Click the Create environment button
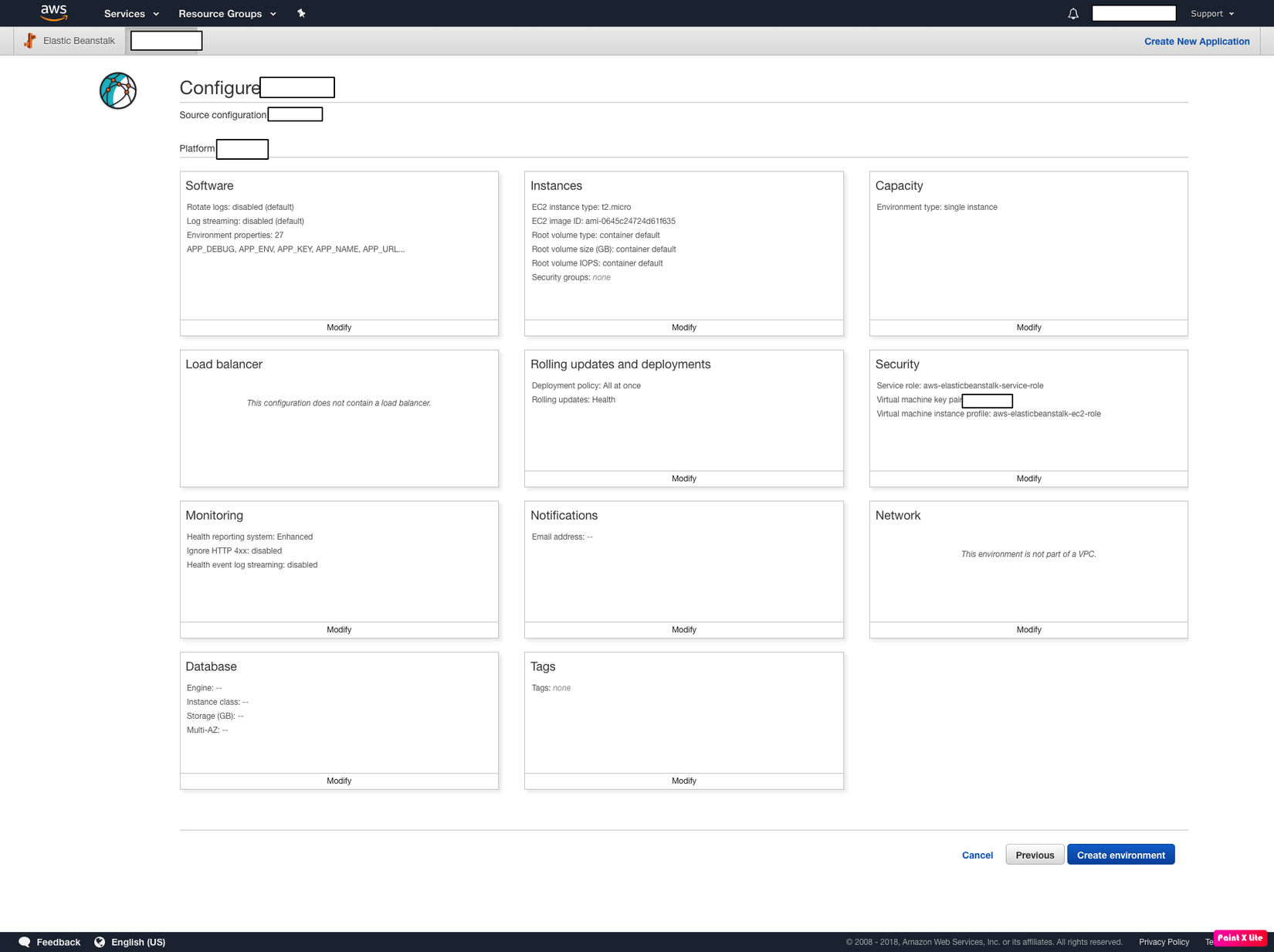The height and width of the screenshot is (952, 1274). click(1121, 855)
